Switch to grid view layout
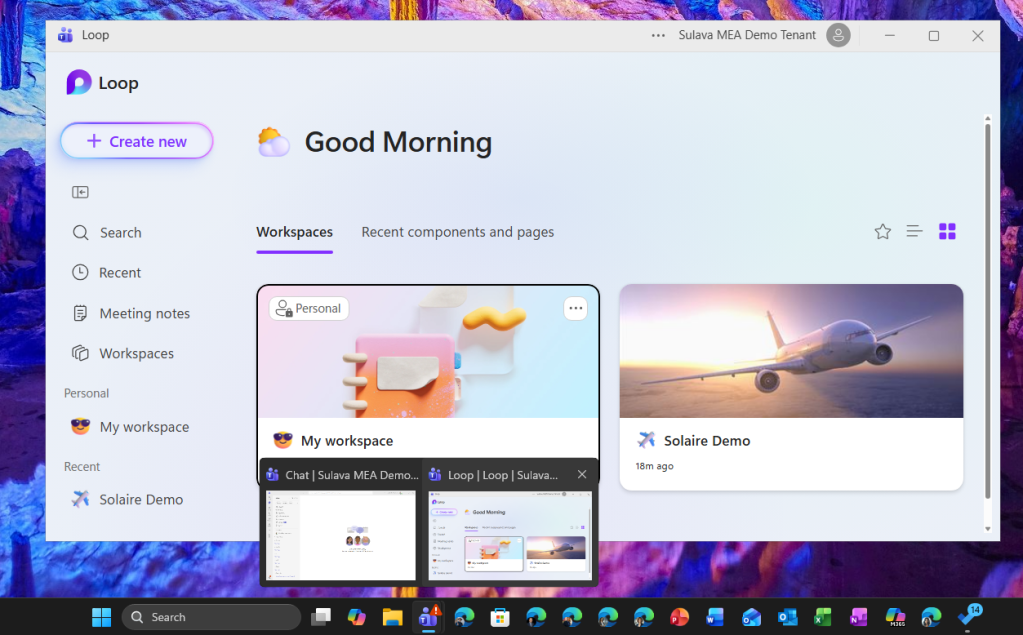The image size is (1023, 635). click(x=947, y=232)
